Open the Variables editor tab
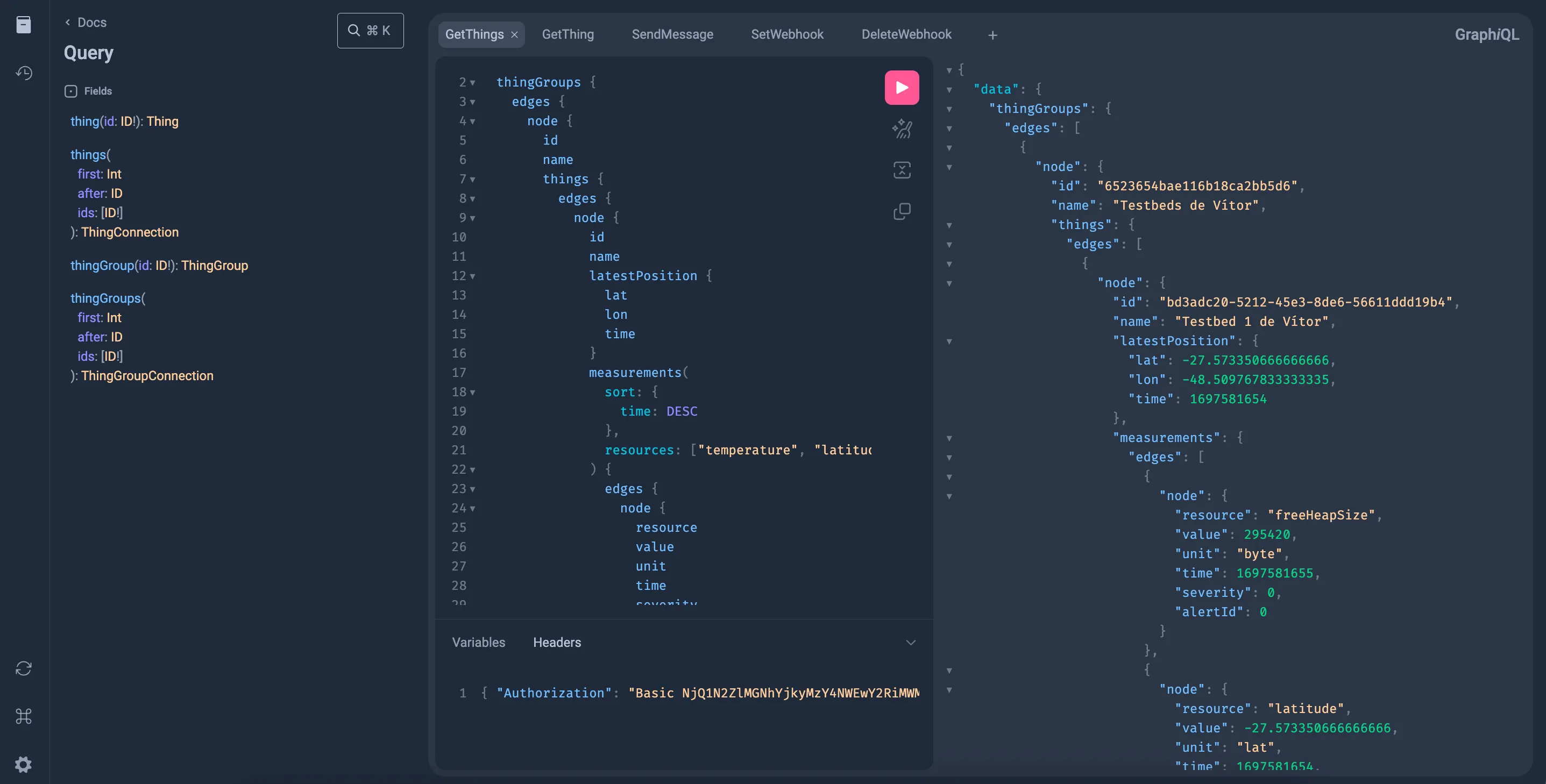This screenshot has height=784, width=1546. click(478, 643)
